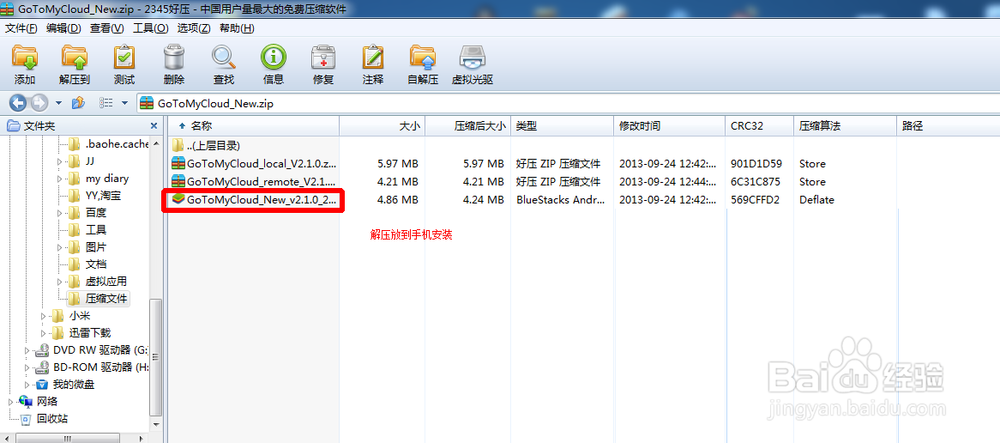
Task: Click the 添加 (Add) toolbar icon
Action: 25,57
